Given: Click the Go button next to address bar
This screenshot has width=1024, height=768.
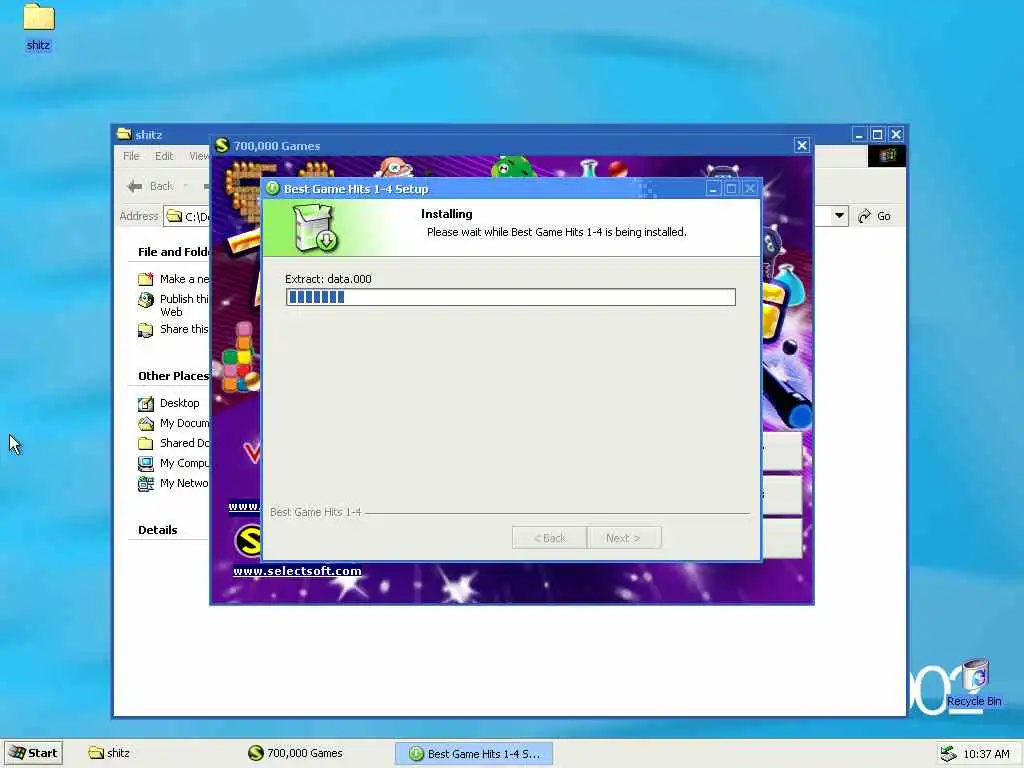Looking at the screenshot, I should tap(874, 216).
